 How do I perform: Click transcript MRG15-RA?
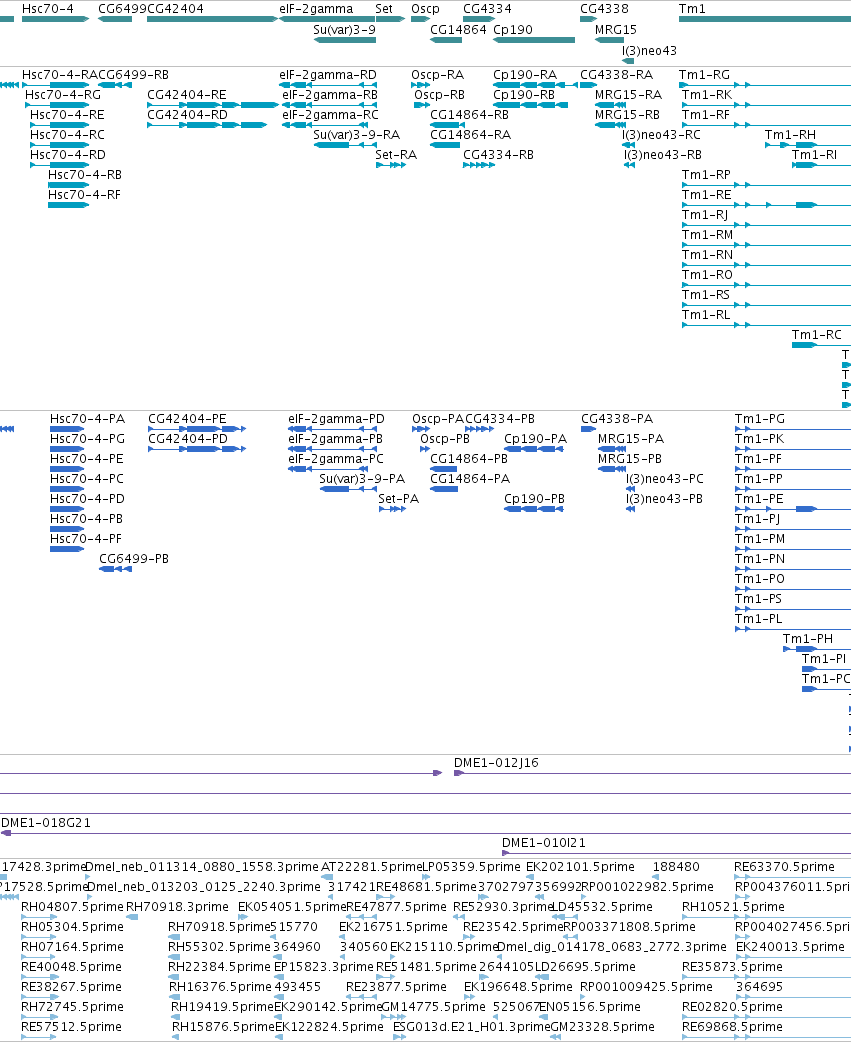[x=628, y=95]
